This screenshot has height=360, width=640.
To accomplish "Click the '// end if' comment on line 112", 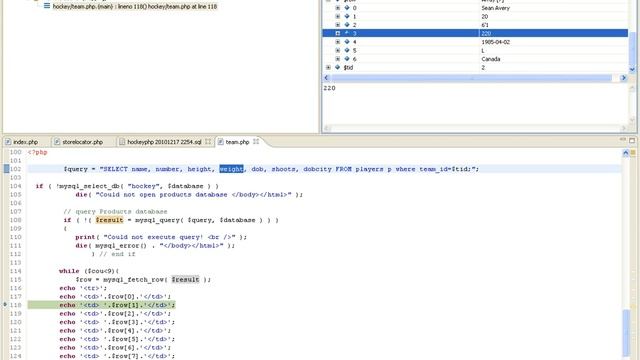I will tap(118, 254).
